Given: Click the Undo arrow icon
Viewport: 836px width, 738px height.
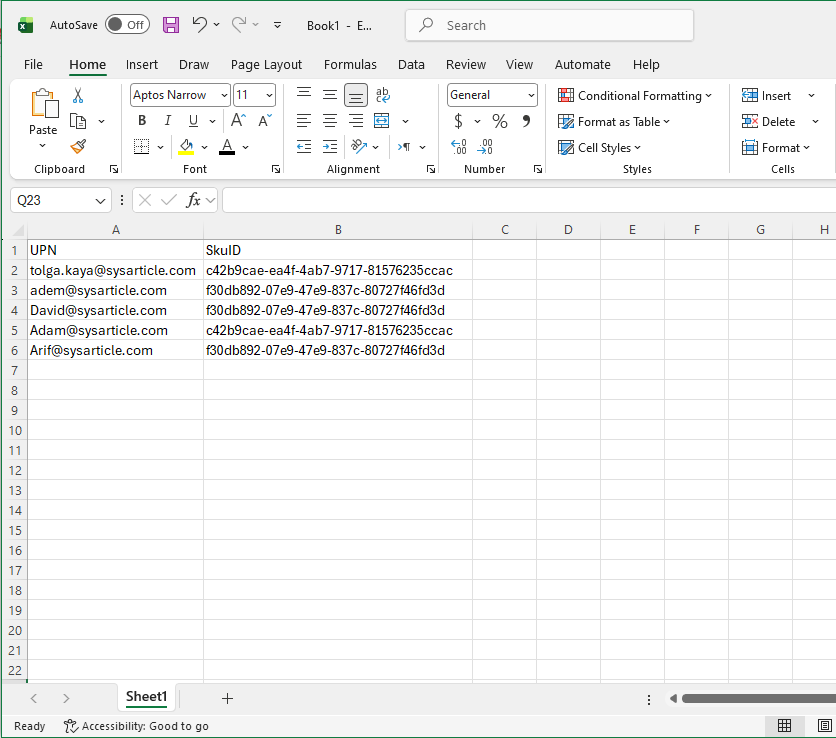Looking at the screenshot, I should [x=199, y=25].
